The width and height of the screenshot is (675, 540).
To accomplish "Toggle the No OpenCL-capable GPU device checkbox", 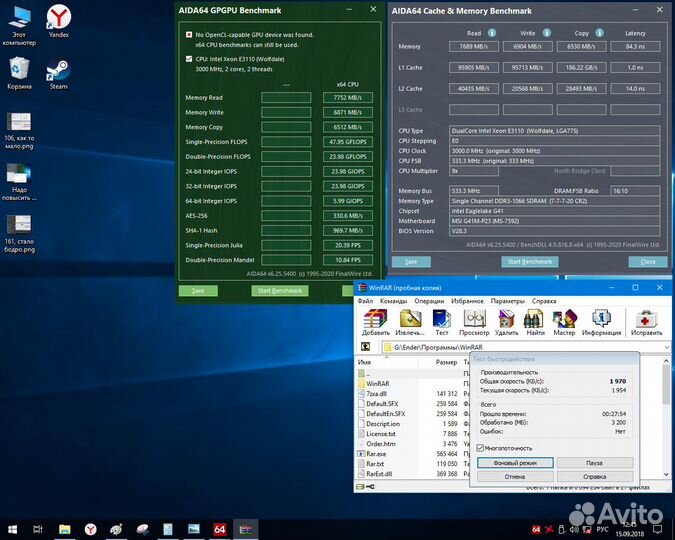I will (x=189, y=34).
